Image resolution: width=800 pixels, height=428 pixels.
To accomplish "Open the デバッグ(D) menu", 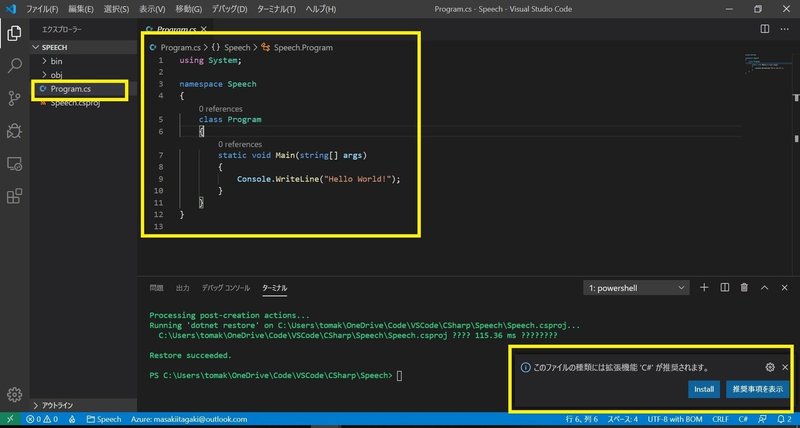I will tap(230, 9).
